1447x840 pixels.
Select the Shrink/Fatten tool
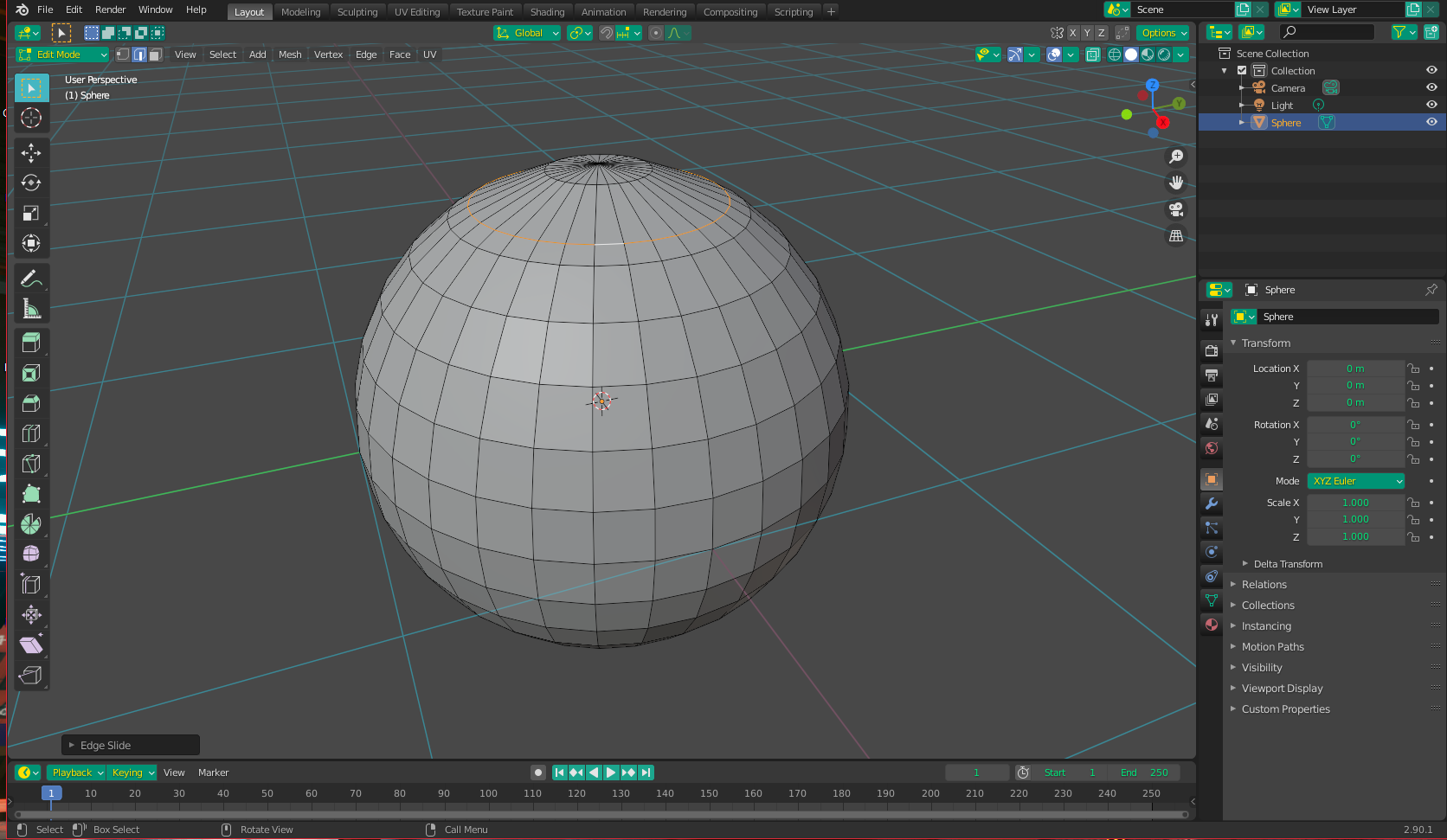31,615
